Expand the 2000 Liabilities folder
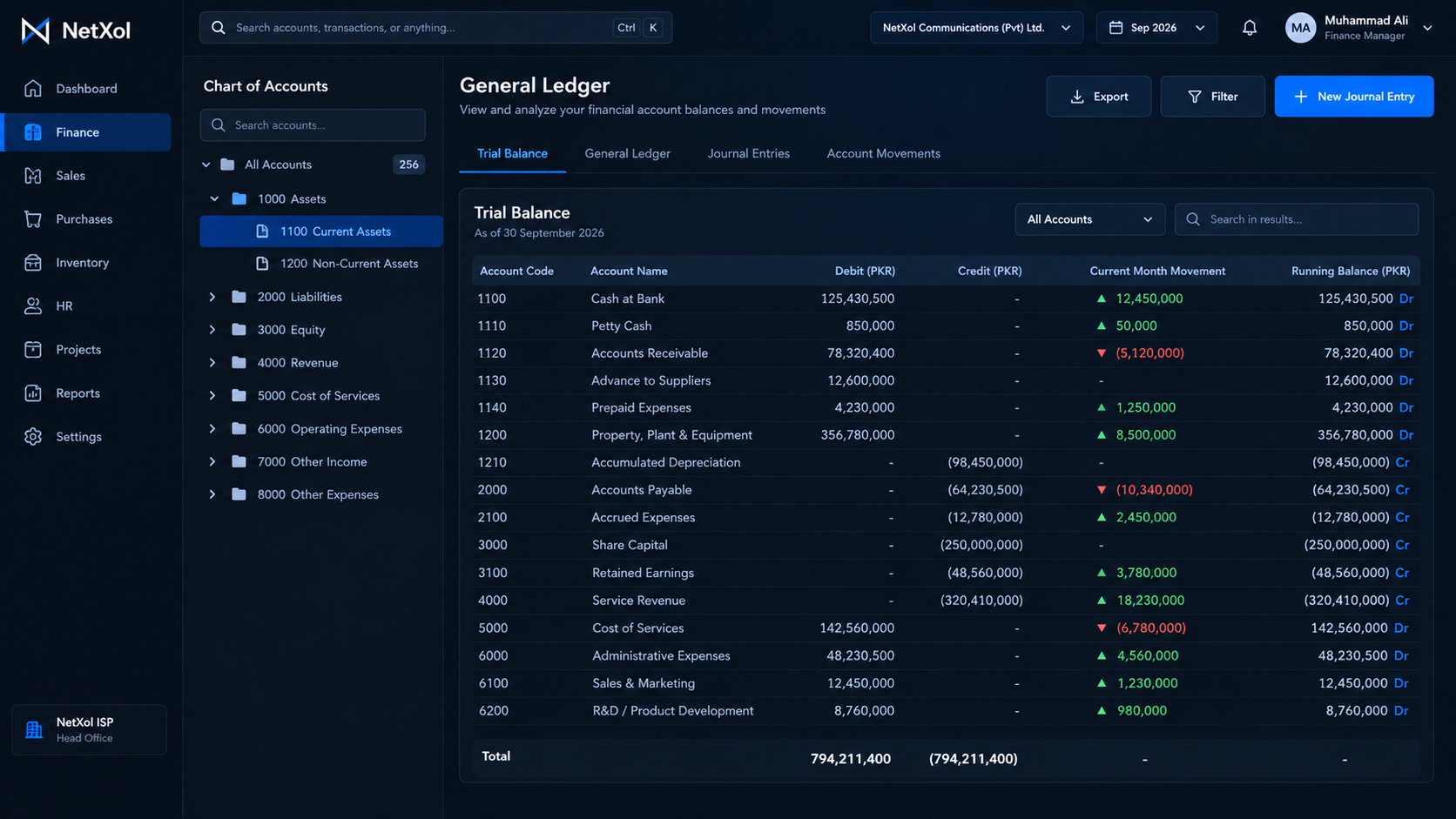The height and width of the screenshot is (819, 1456). tap(212, 297)
